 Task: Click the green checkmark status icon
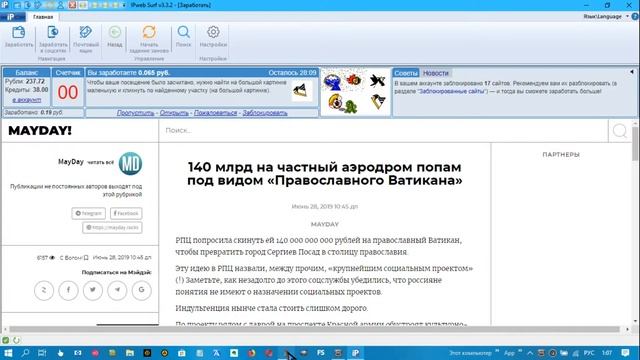[6, 340]
